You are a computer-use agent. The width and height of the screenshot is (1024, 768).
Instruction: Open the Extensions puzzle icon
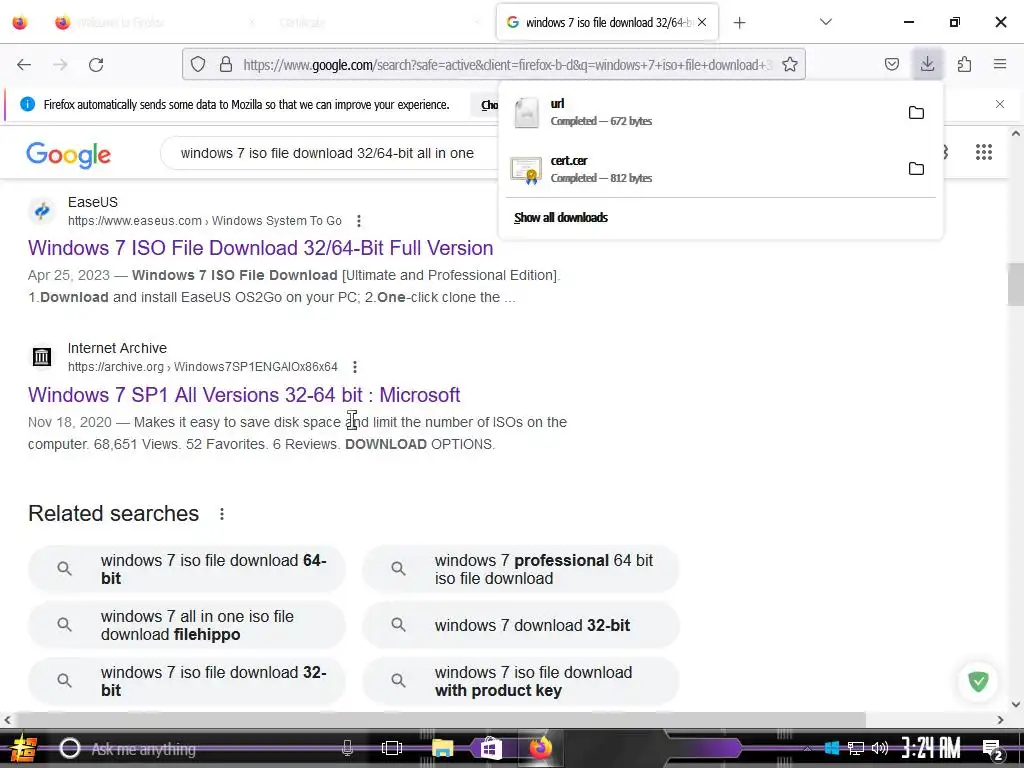964,64
